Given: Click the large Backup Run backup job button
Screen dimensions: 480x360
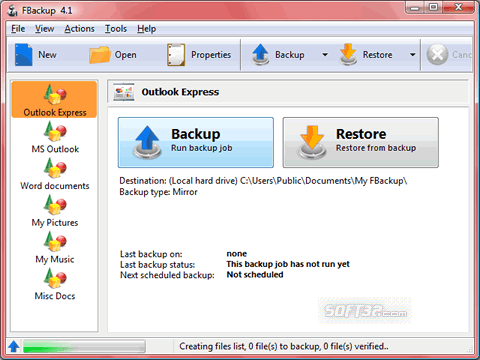Looking at the screenshot, I should [196, 142].
